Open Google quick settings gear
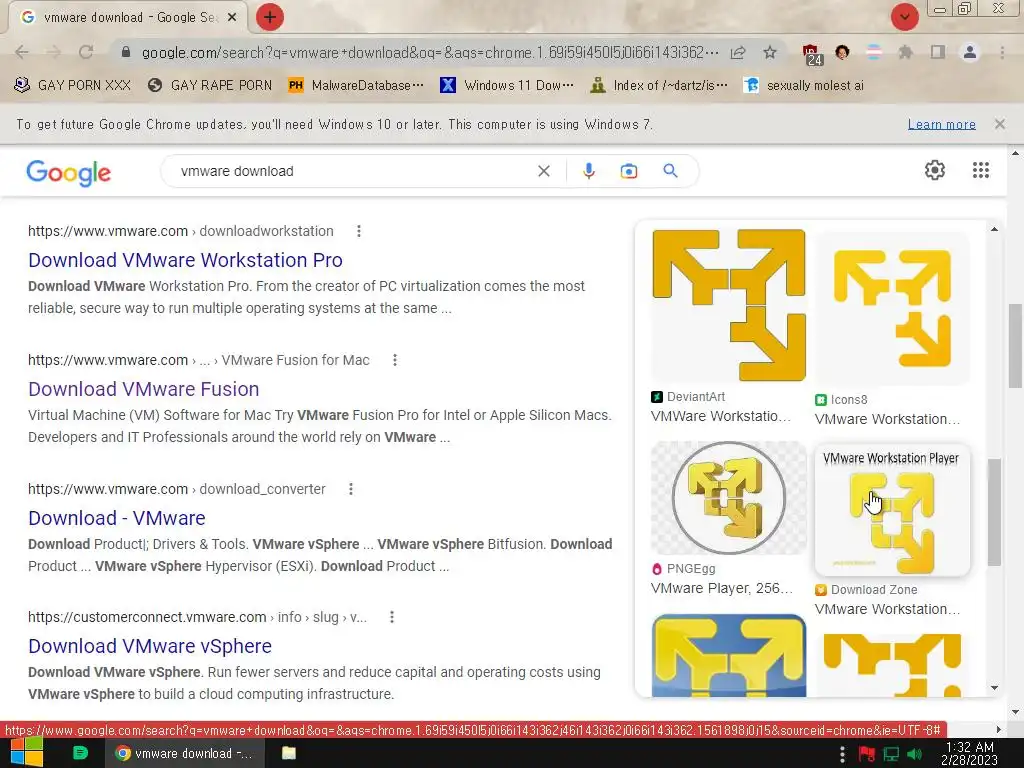Viewport: 1024px width, 768px height. coord(935,170)
